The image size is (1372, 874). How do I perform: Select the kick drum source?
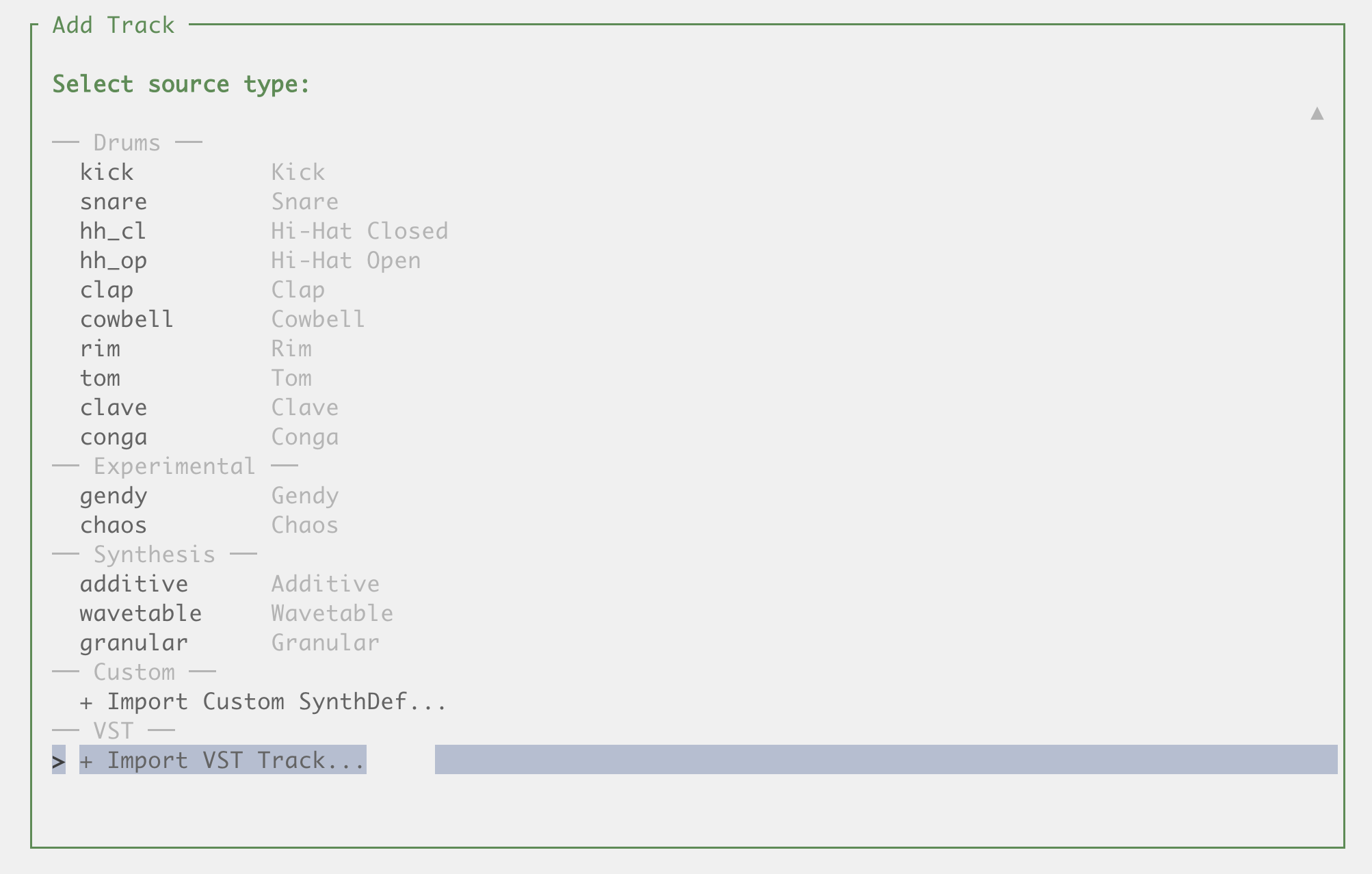[x=107, y=172]
